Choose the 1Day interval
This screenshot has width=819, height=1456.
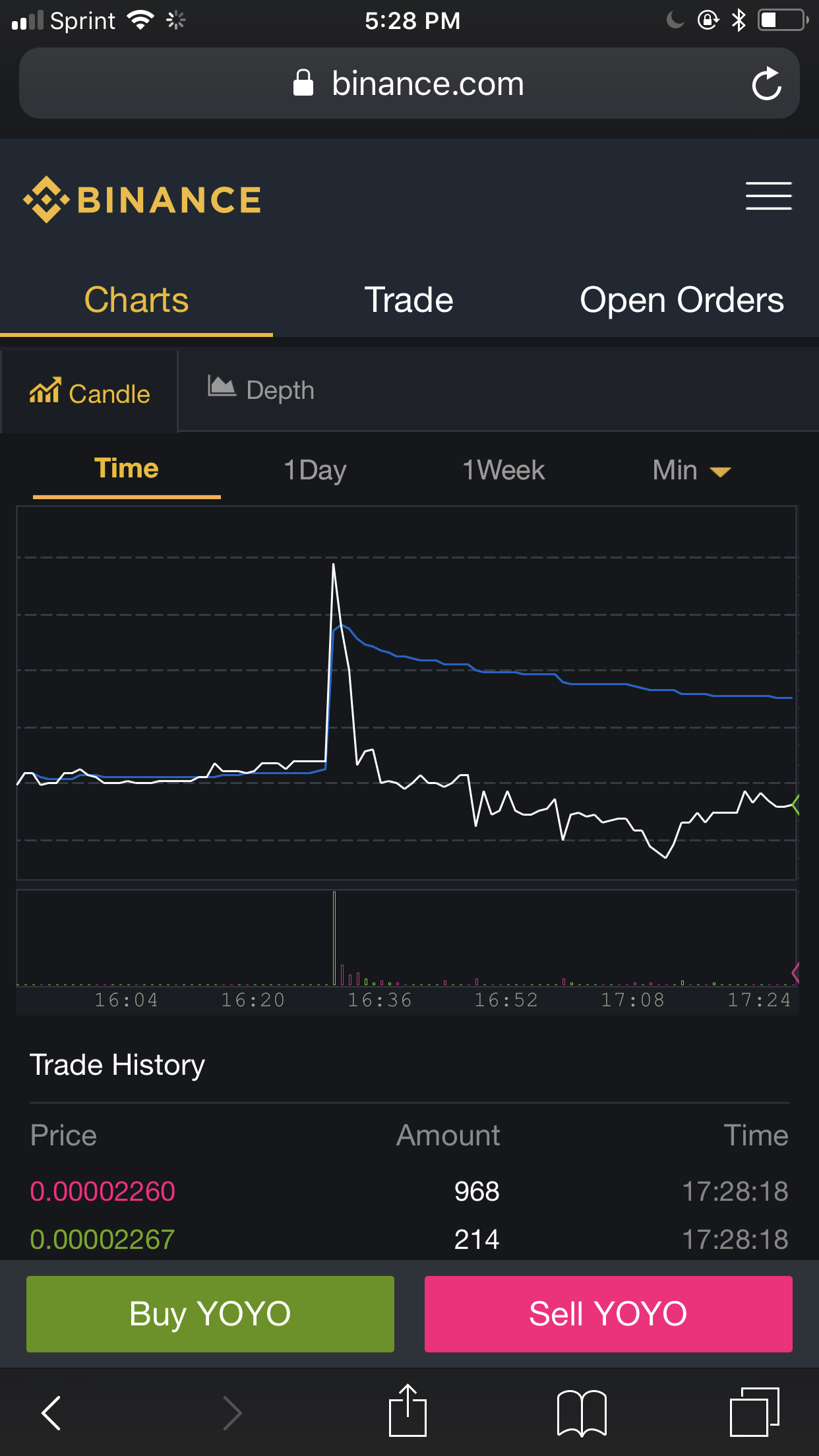click(315, 471)
